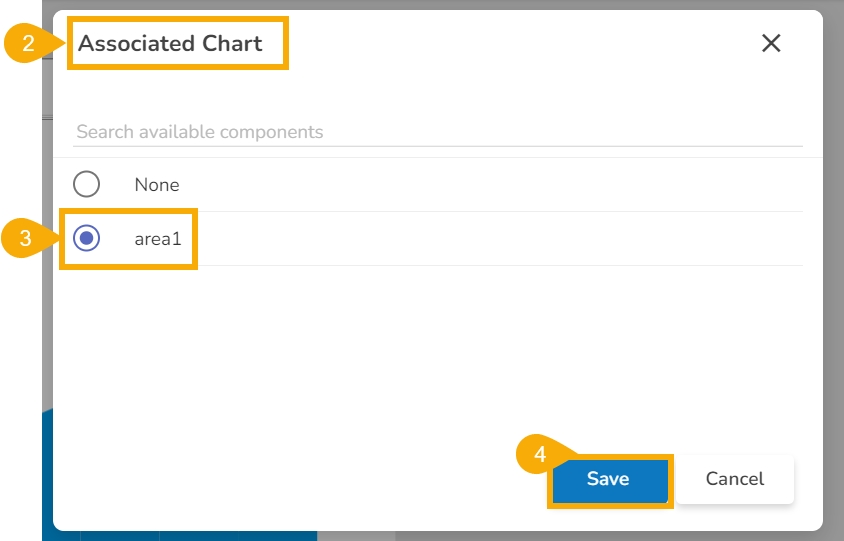This screenshot has height=541, width=844.
Task: Click the "None" option label text
Action: [157, 185]
